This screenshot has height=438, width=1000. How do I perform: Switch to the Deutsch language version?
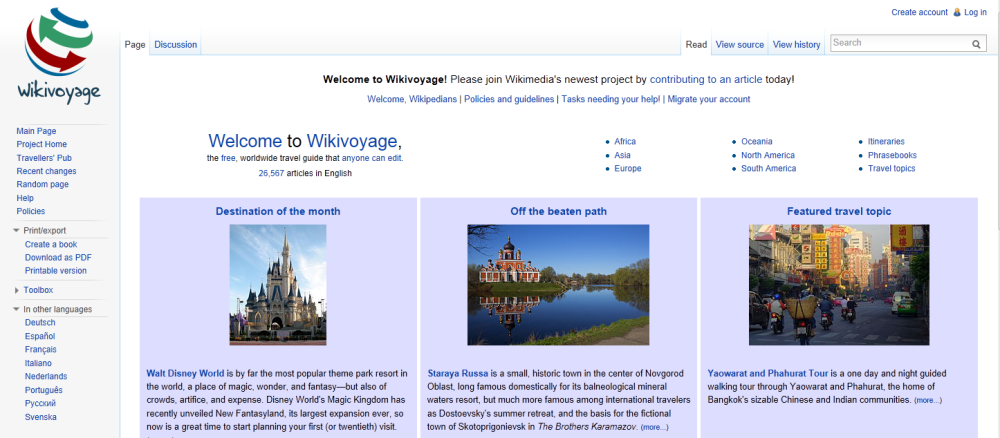pos(40,323)
